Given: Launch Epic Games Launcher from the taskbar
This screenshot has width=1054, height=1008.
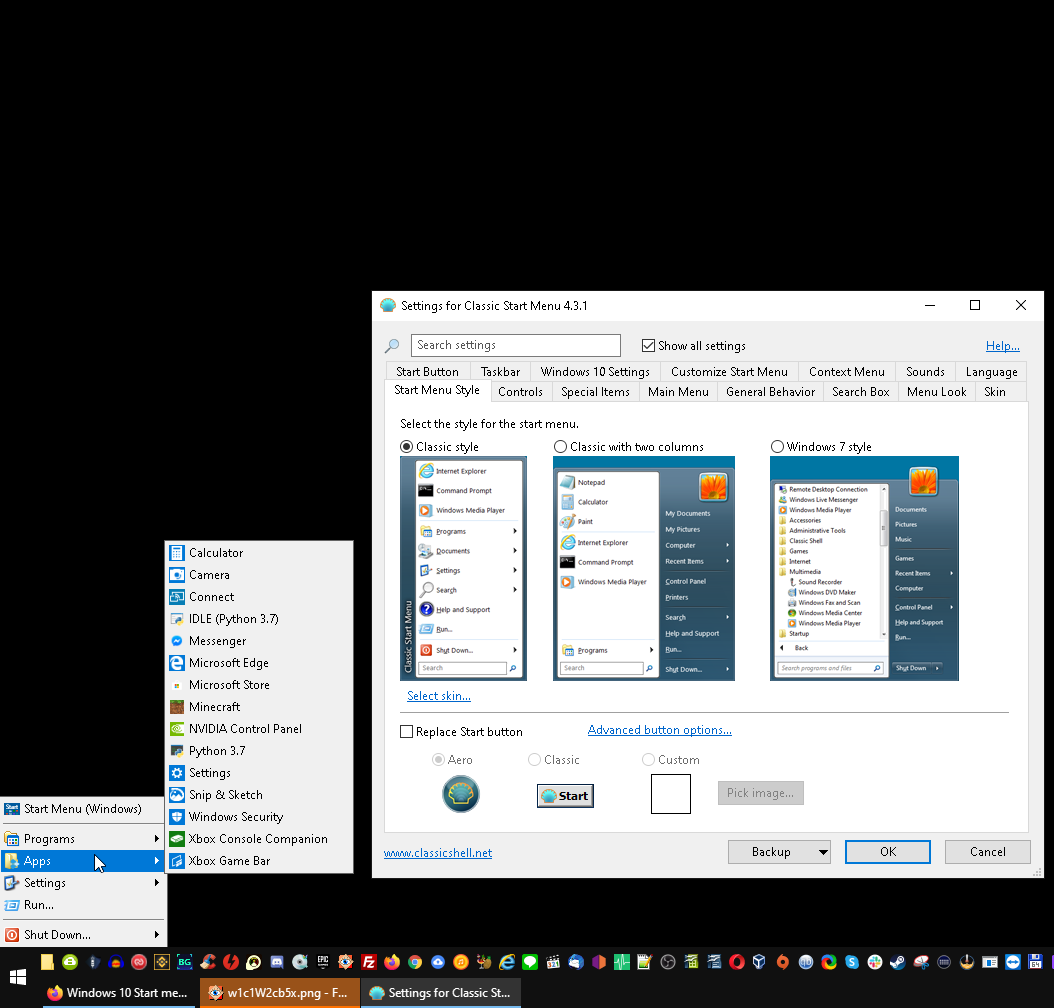Looking at the screenshot, I should click(x=323, y=962).
